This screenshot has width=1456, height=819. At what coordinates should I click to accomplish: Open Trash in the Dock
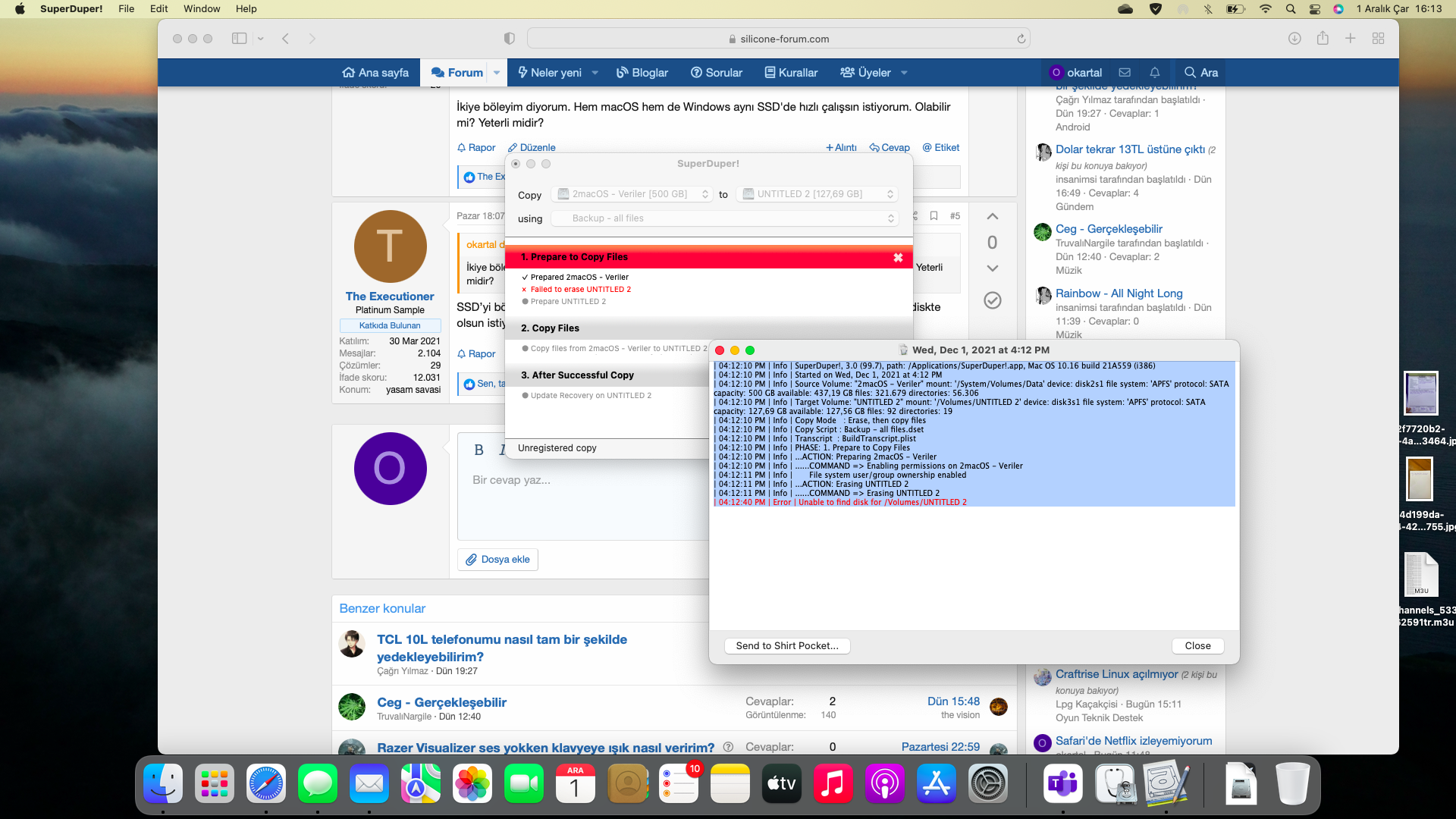click(1293, 783)
